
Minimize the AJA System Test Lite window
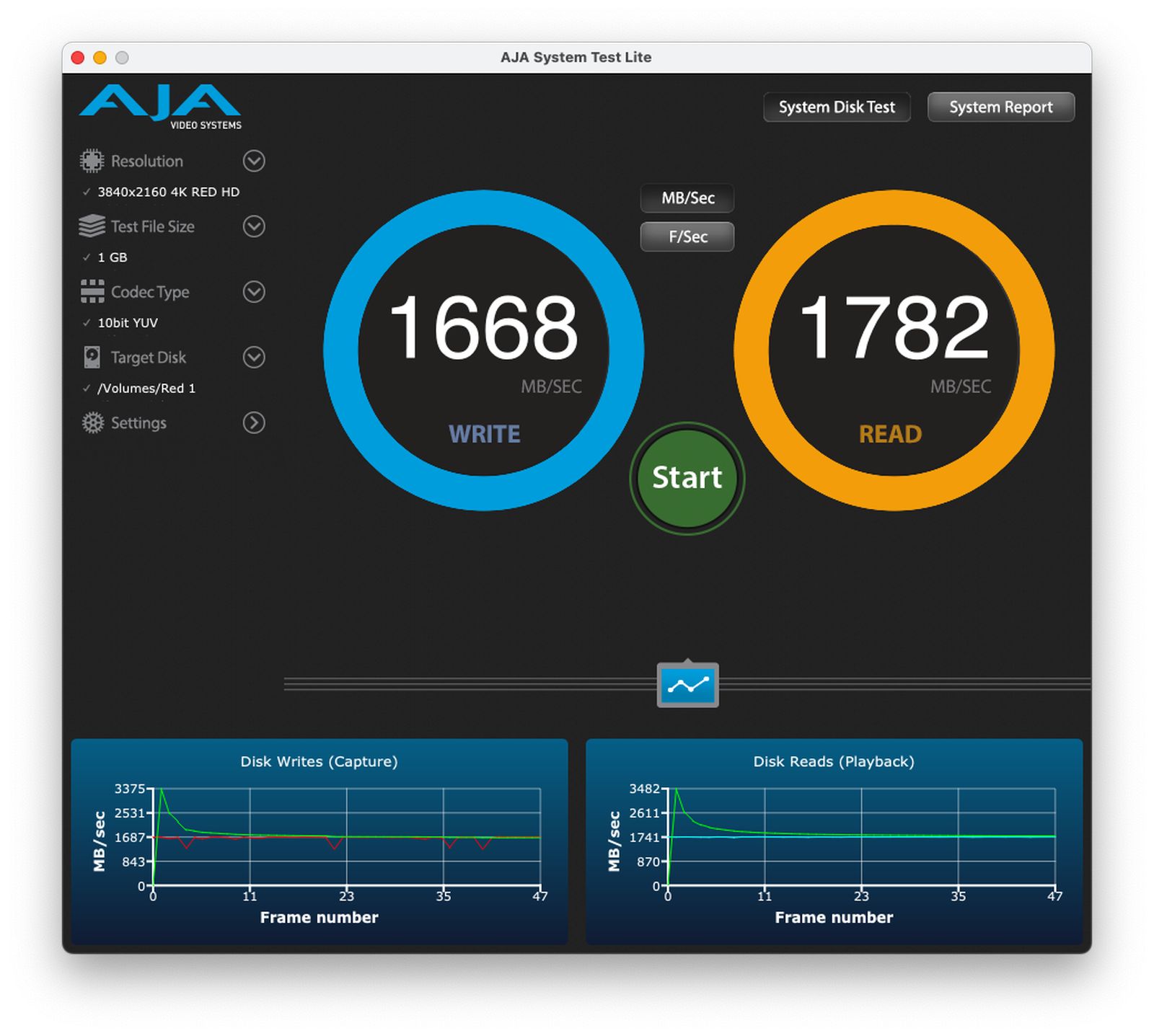[100, 58]
